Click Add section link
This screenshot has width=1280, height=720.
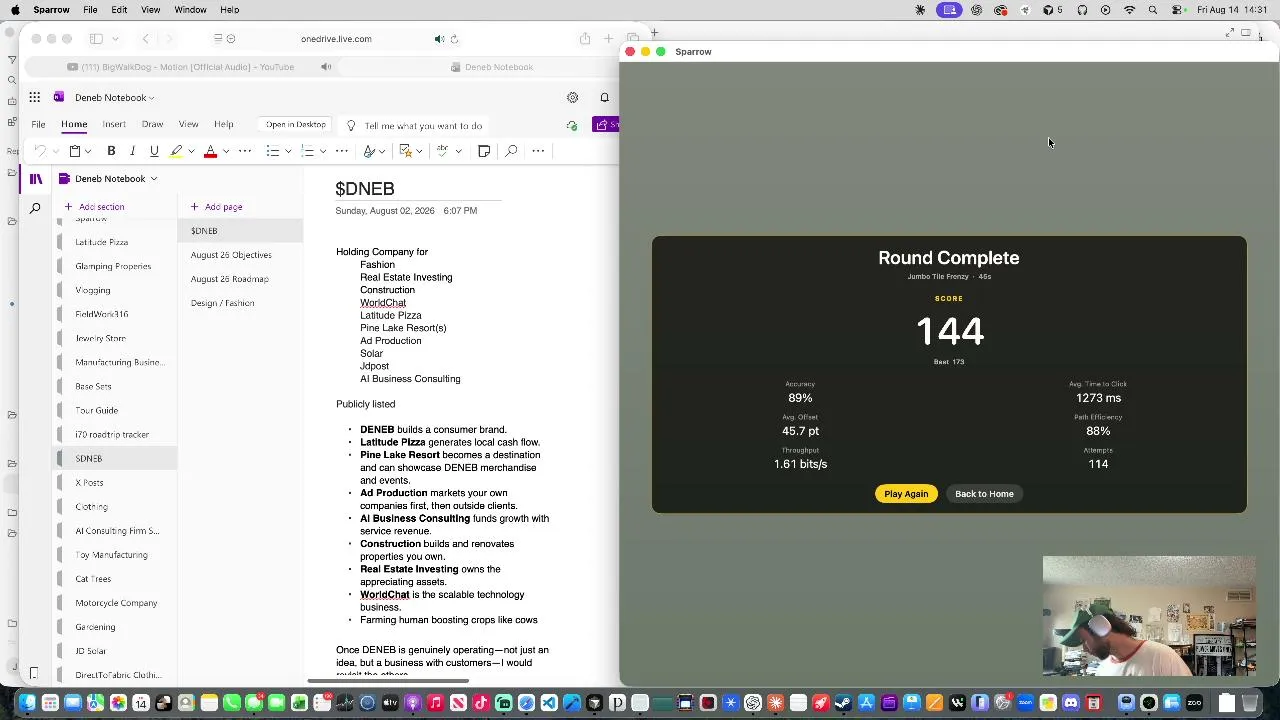95,207
